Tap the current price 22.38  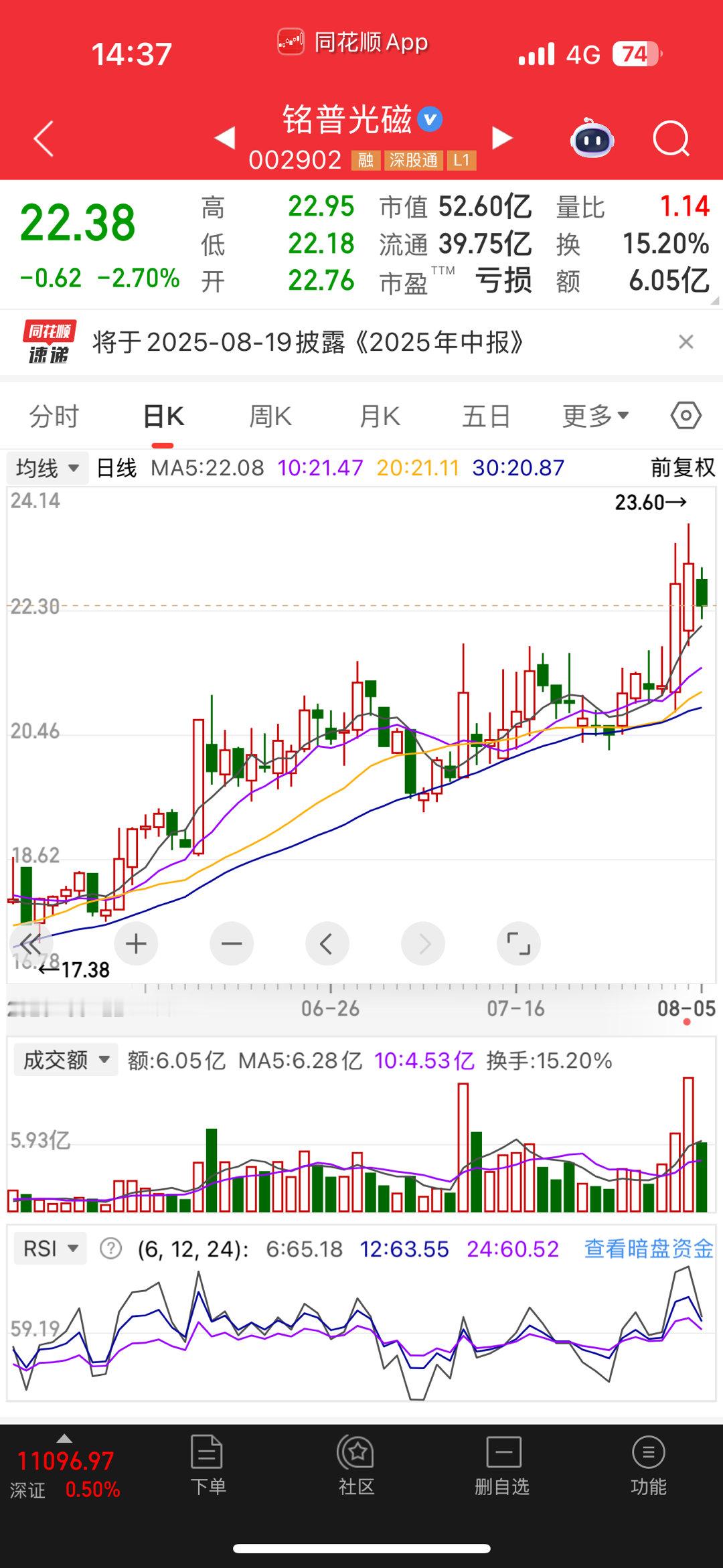pos(78,223)
